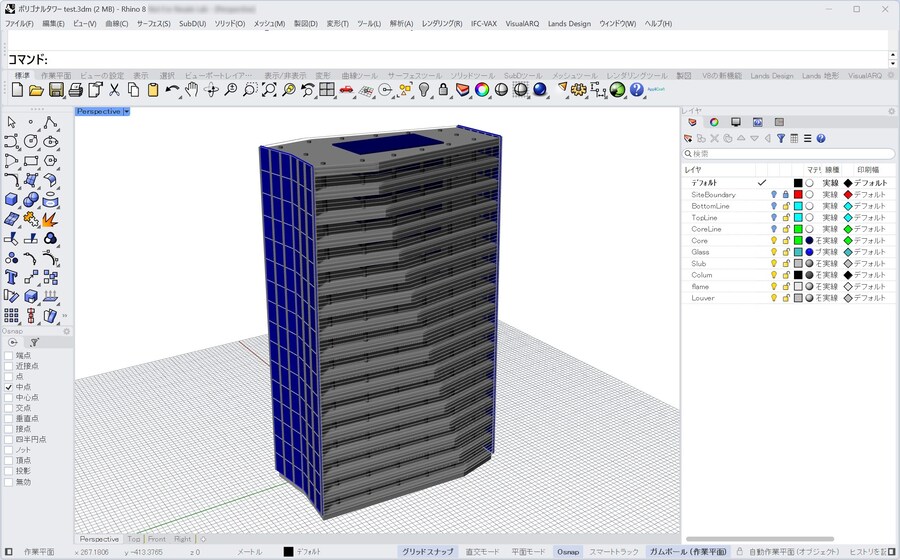900x560 pixels.
Task: Open the サーフェス(S) menu
Action: pyautogui.click(x=153, y=23)
